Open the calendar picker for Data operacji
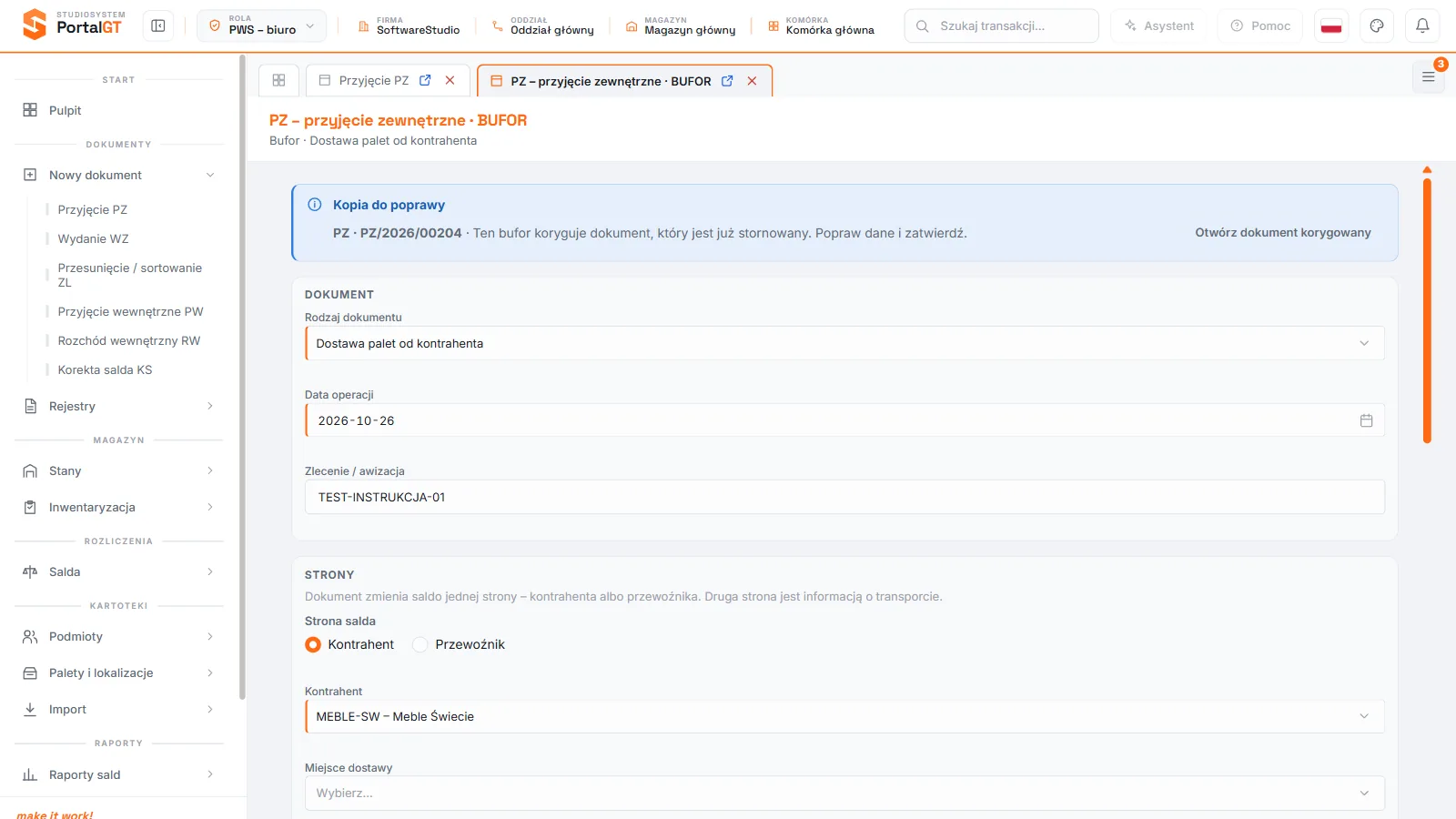 1366,420
